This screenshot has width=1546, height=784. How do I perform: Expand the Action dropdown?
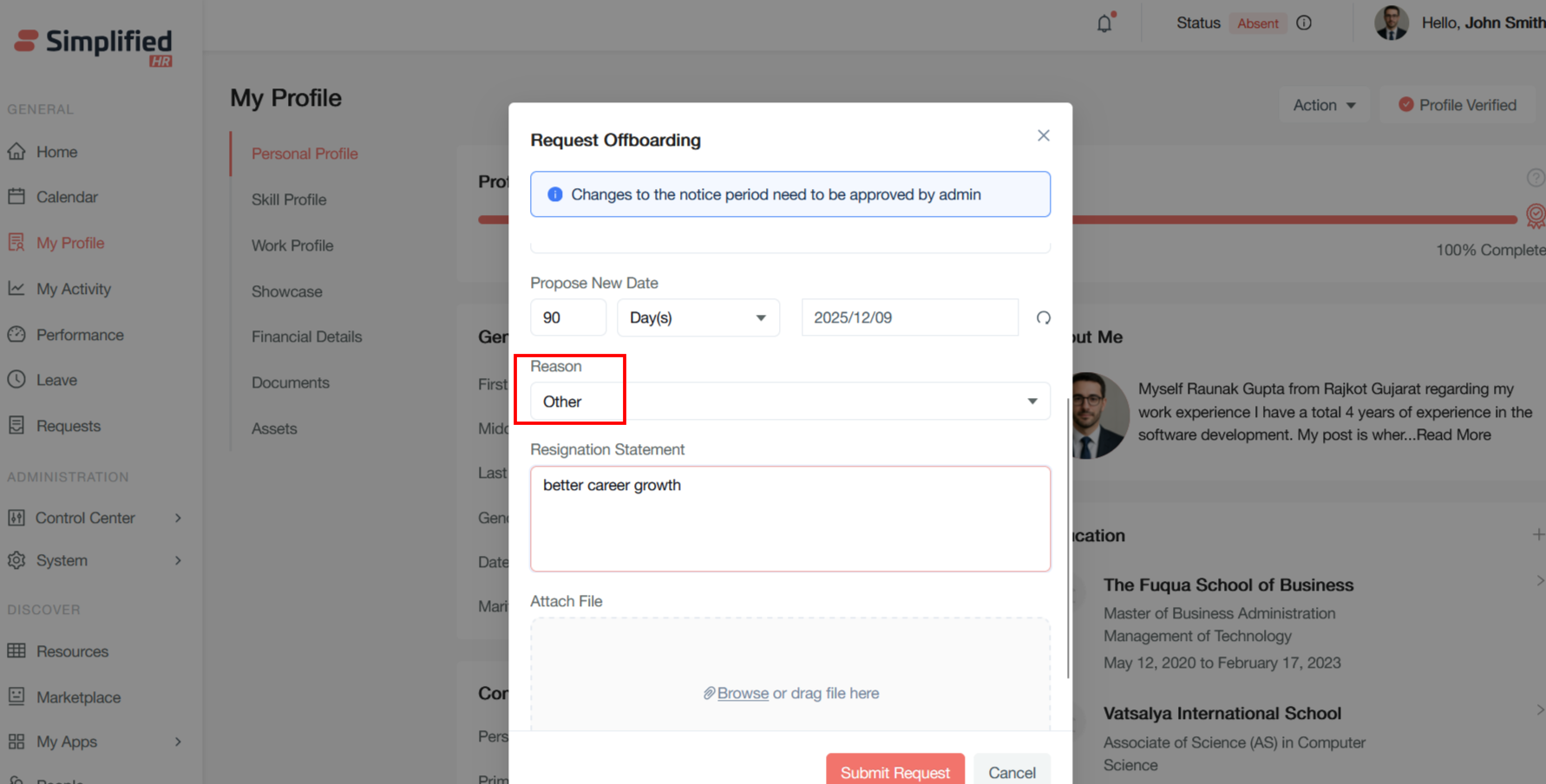click(1323, 105)
